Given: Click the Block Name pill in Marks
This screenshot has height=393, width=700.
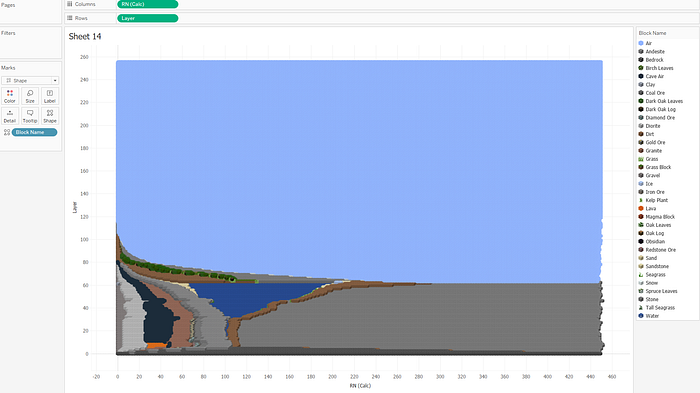Looking at the screenshot, I should 34,132.
